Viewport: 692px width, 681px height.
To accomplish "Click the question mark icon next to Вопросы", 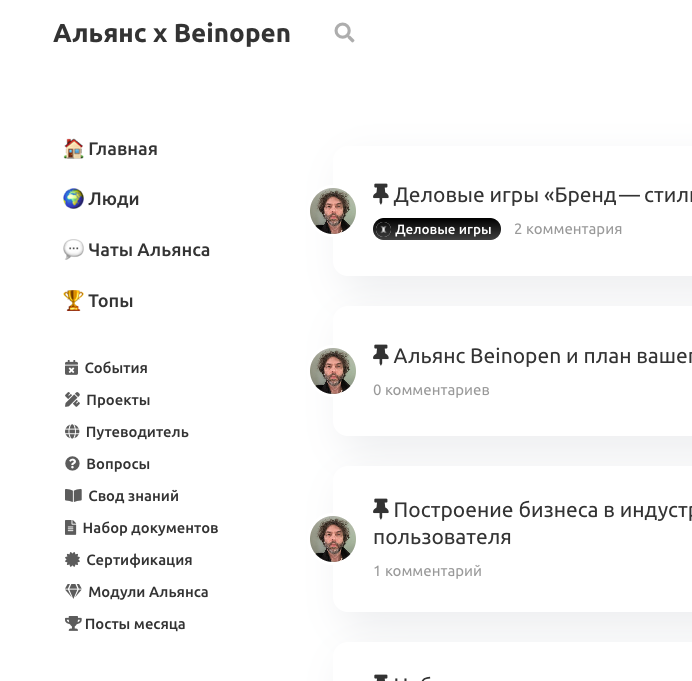I will pyautogui.click(x=72, y=463).
